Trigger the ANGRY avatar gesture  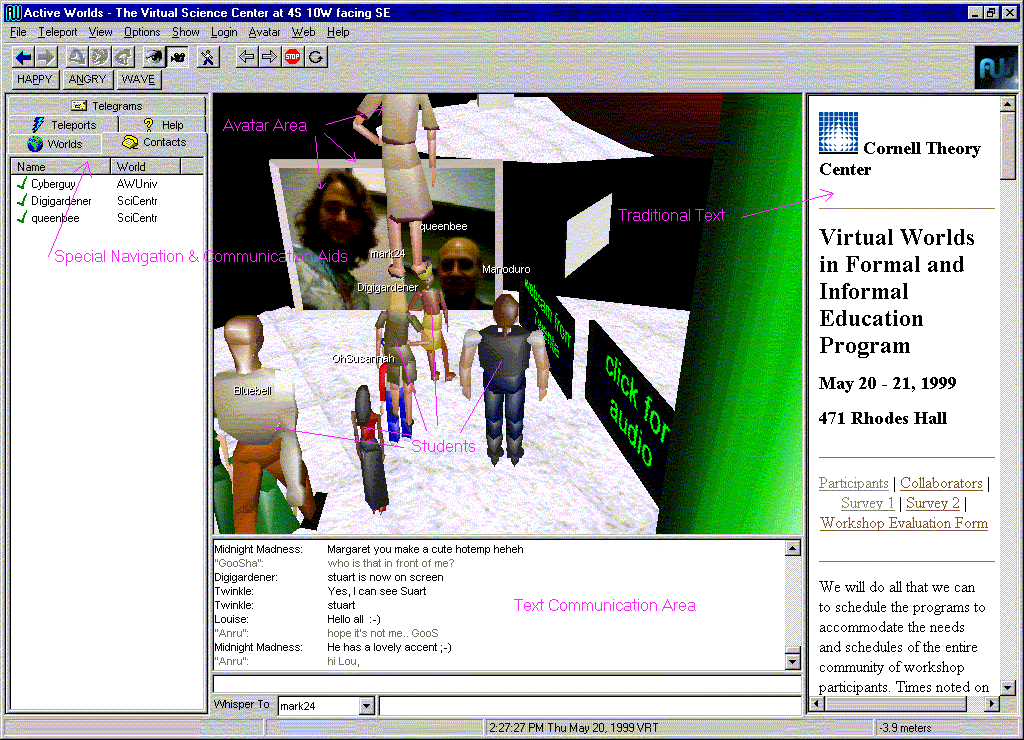tap(87, 80)
